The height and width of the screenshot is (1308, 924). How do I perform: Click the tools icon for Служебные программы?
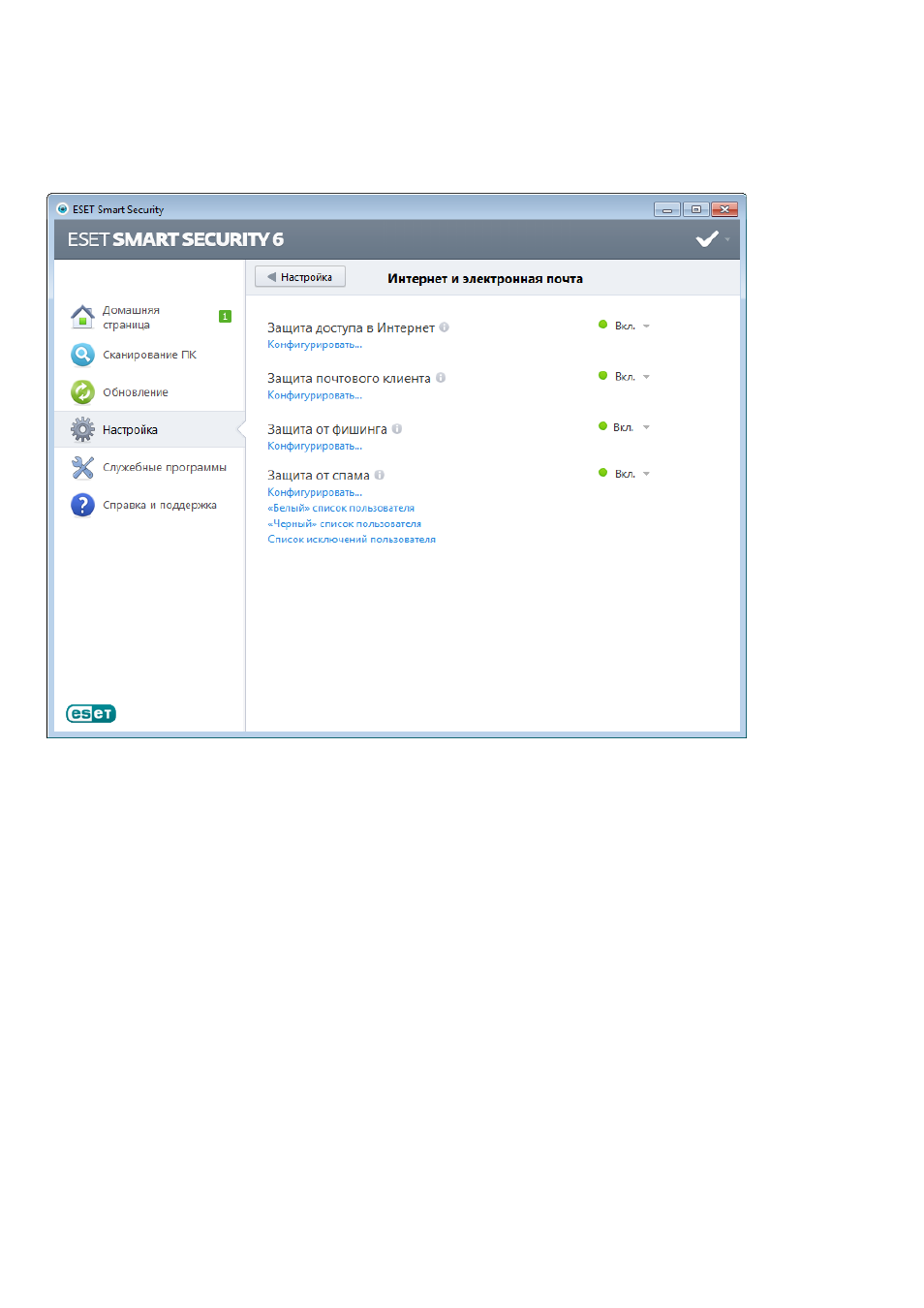click(x=82, y=467)
